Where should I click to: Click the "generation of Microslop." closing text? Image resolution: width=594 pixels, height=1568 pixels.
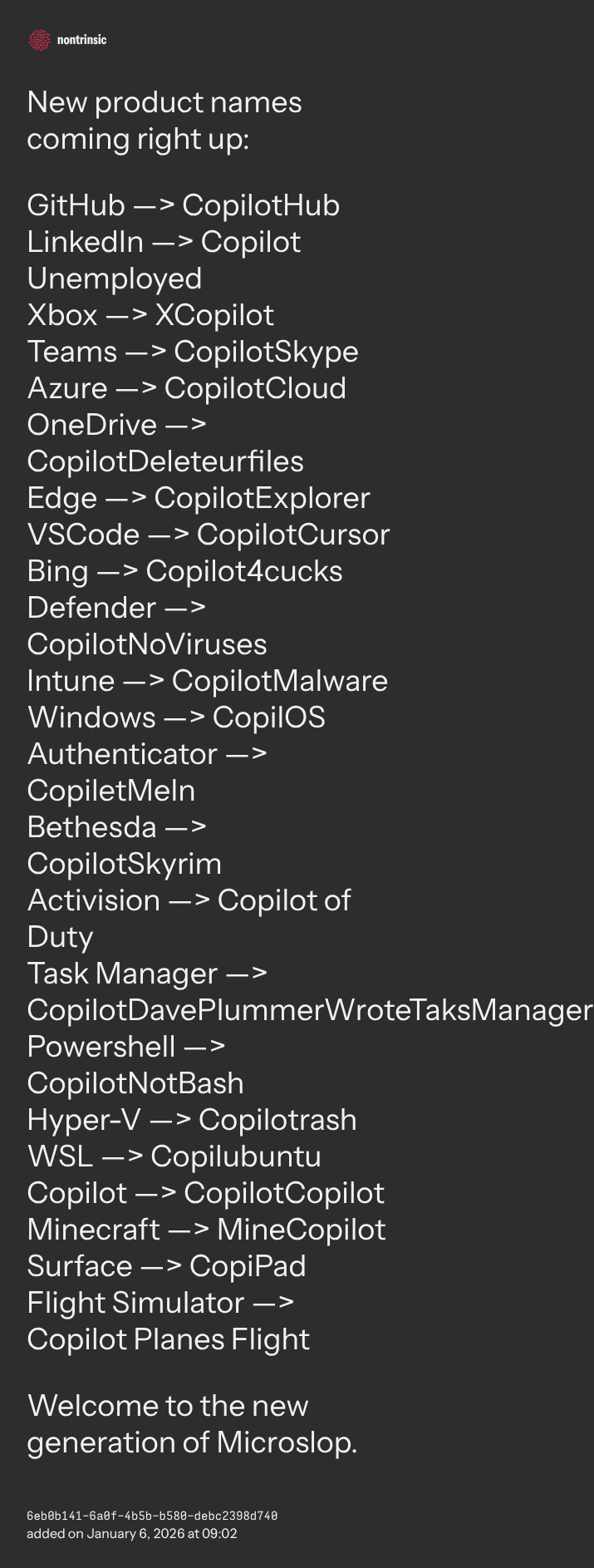click(x=192, y=1442)
